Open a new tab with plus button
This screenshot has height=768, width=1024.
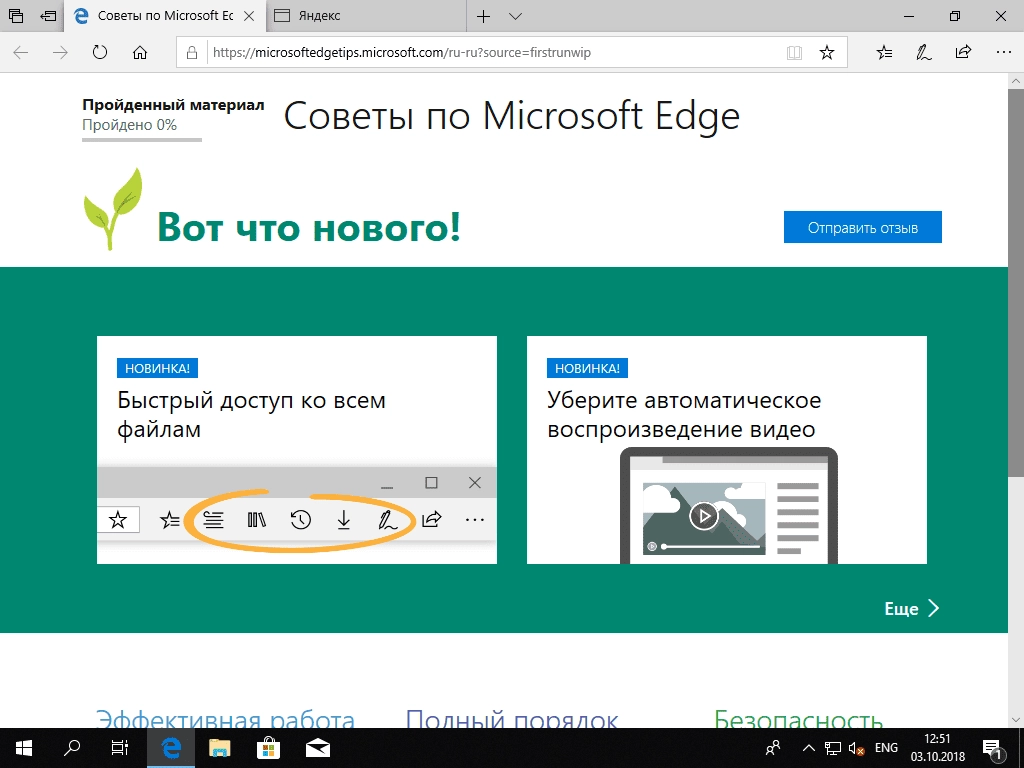tap(483, 16)
